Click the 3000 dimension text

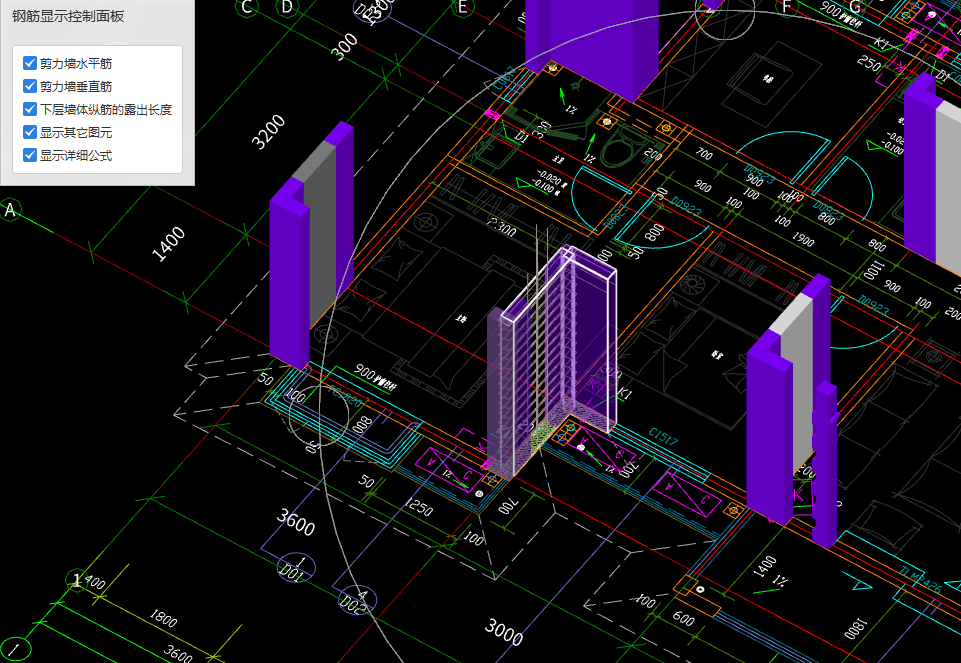(504, 632)
